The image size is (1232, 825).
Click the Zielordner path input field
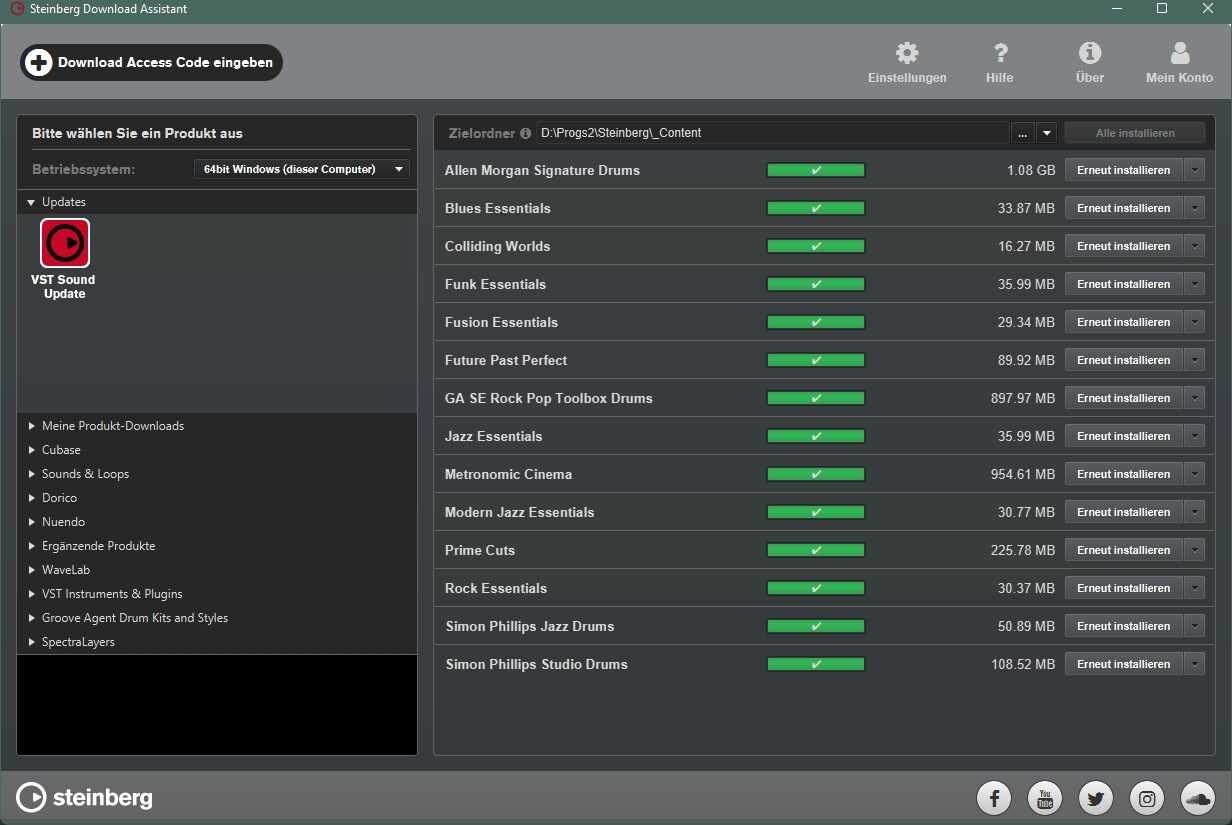tap(772, 133)
